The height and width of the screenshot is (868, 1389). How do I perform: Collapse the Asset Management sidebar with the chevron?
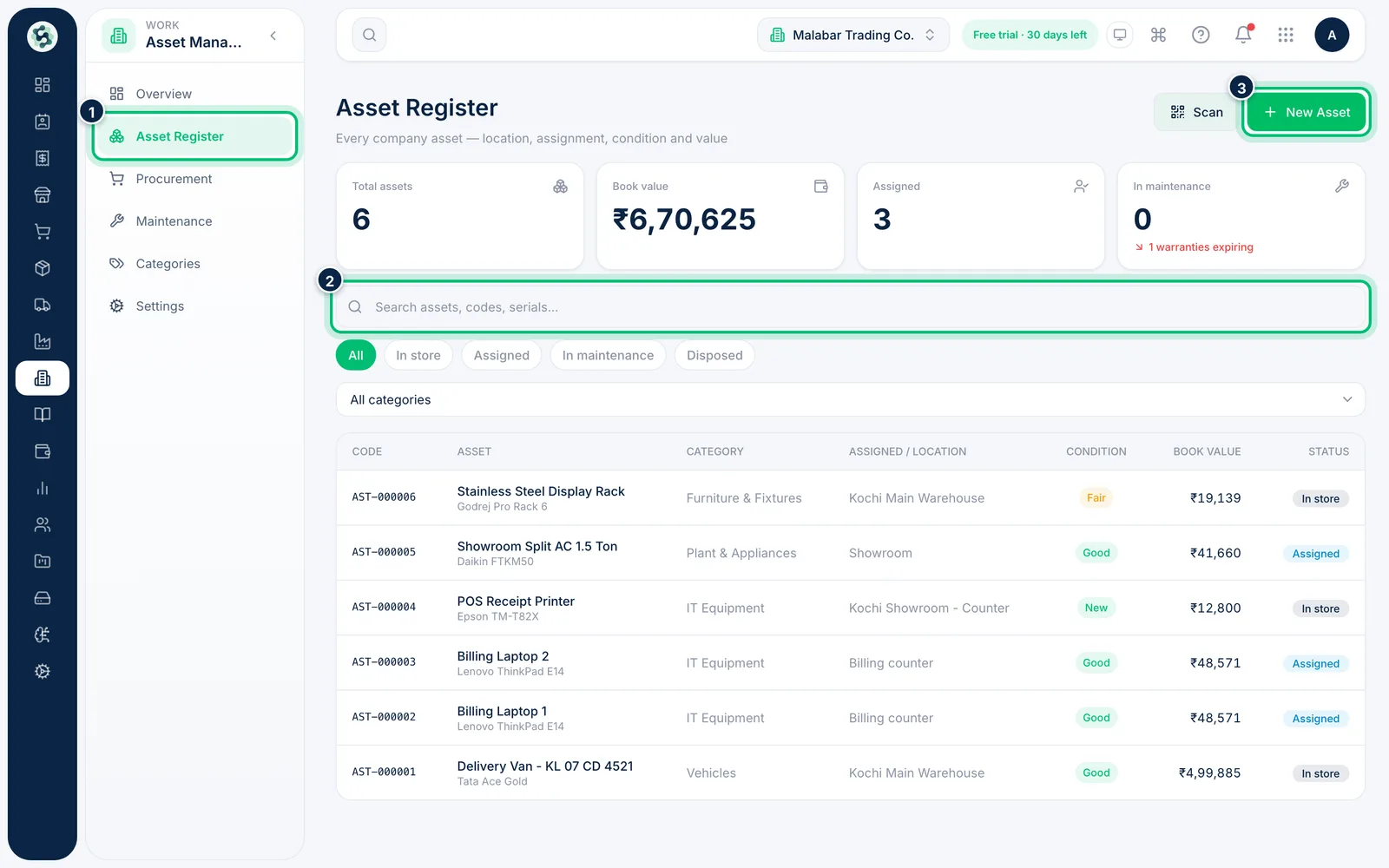coord(273,36)
